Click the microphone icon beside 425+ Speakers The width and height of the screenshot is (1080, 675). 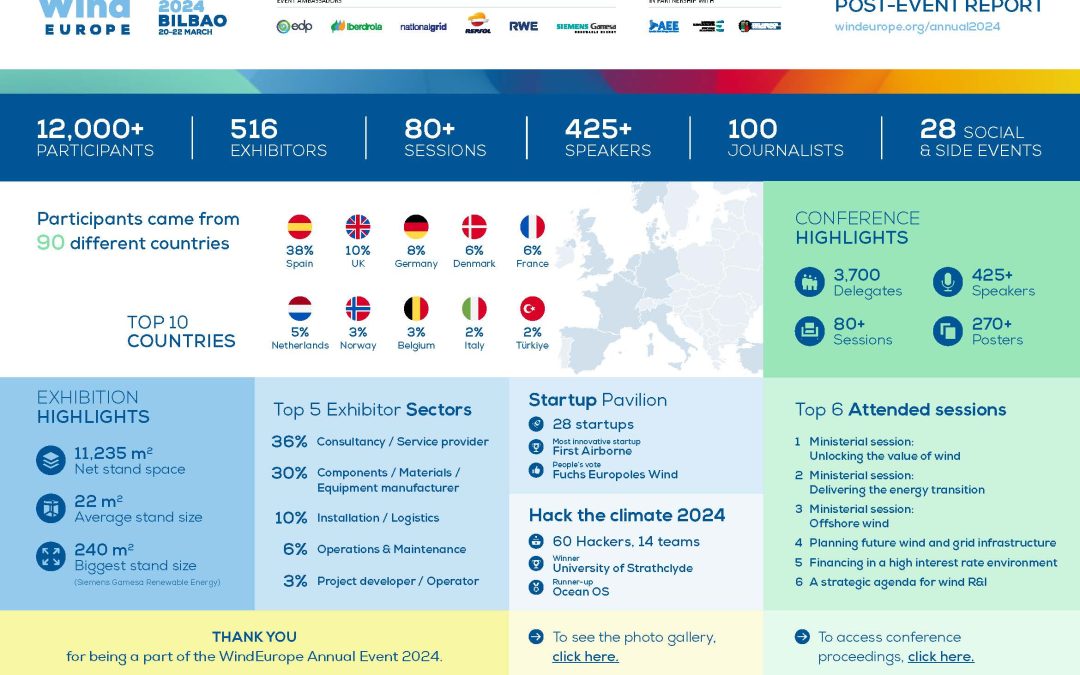pos(947,283)
